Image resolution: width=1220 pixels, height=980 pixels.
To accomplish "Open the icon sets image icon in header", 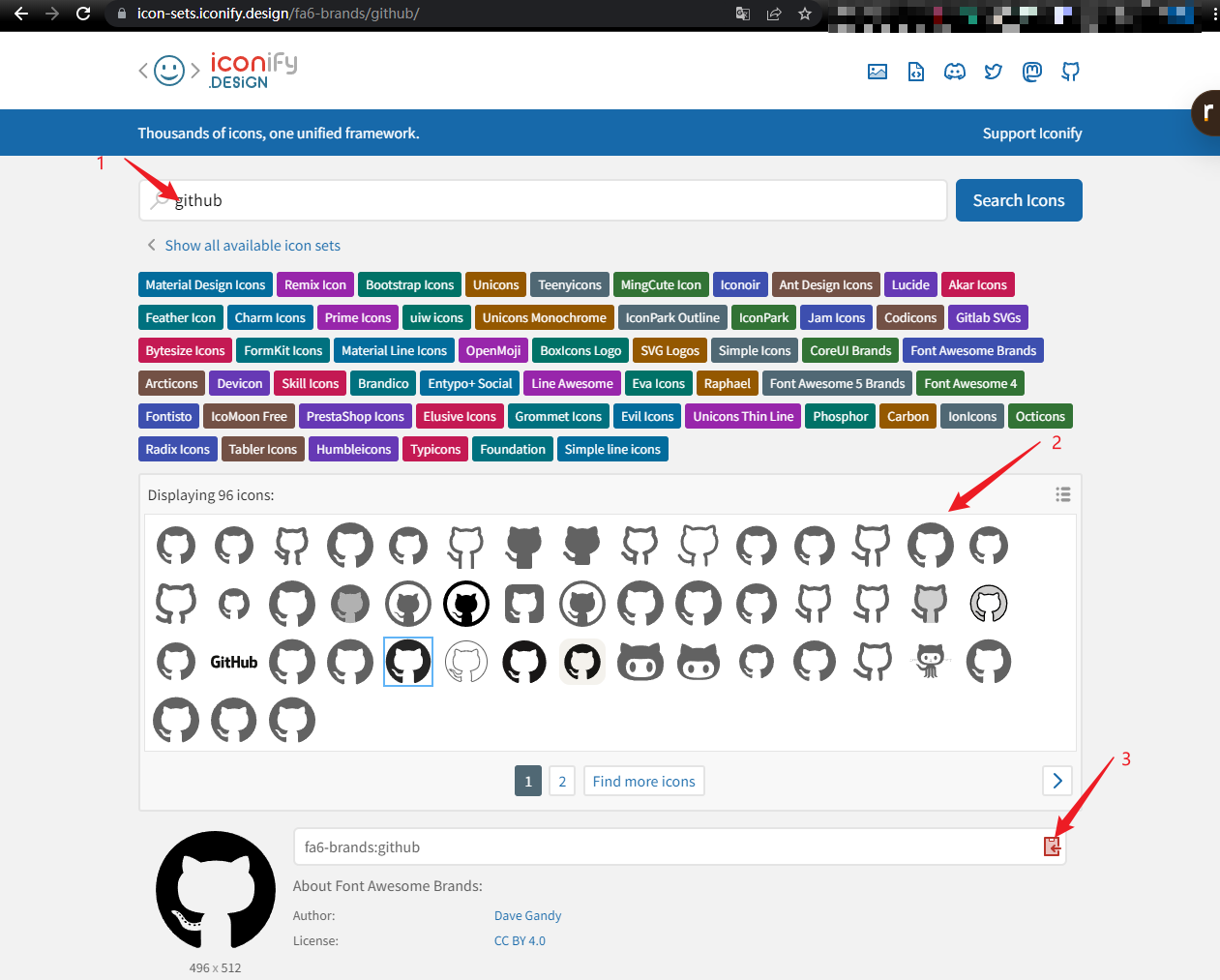I will pos(878,72).
